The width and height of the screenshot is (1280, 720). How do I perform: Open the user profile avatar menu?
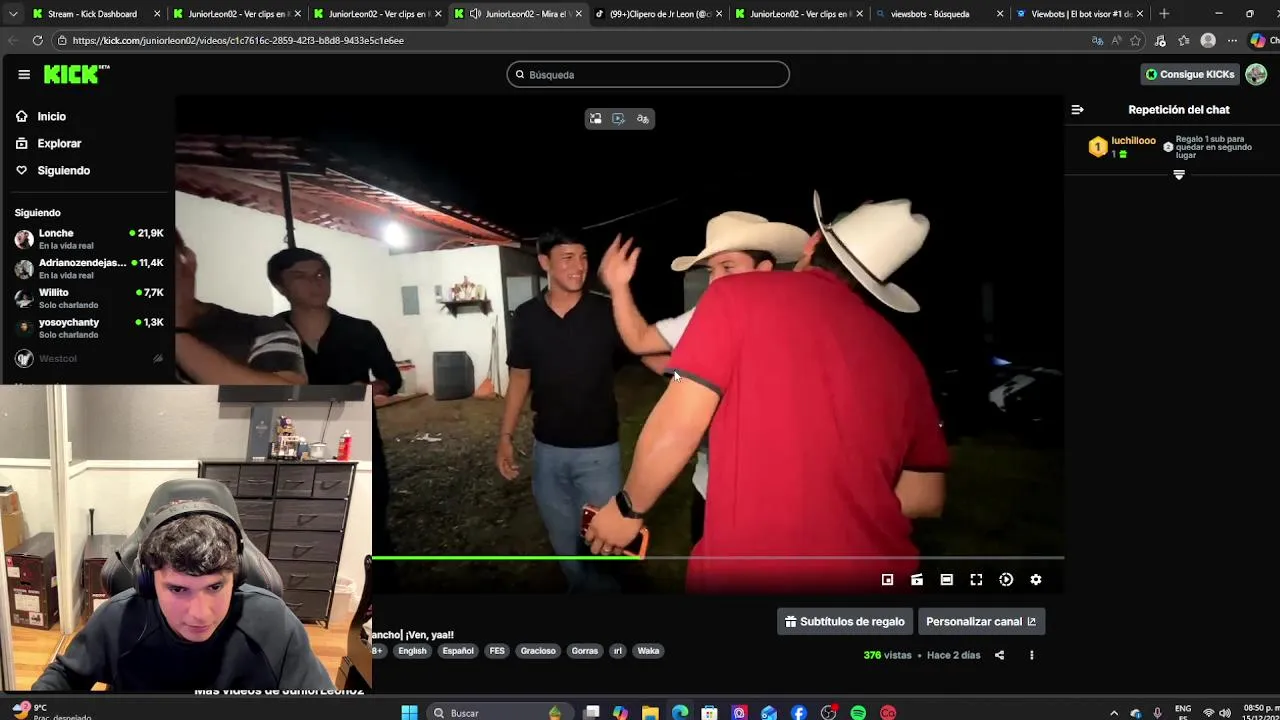(x=1256, y=74)
